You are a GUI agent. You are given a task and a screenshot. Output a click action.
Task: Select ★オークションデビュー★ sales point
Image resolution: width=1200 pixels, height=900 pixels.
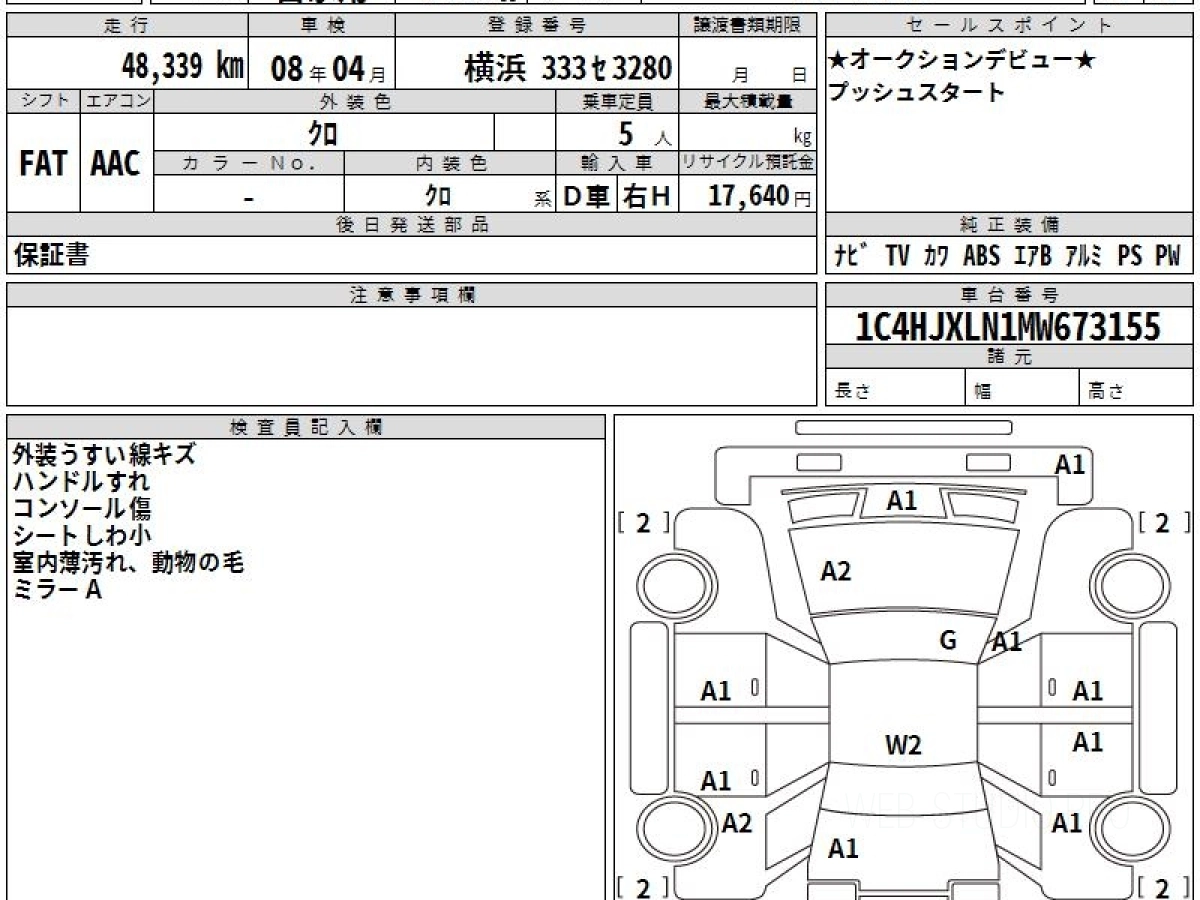[962, 61]
